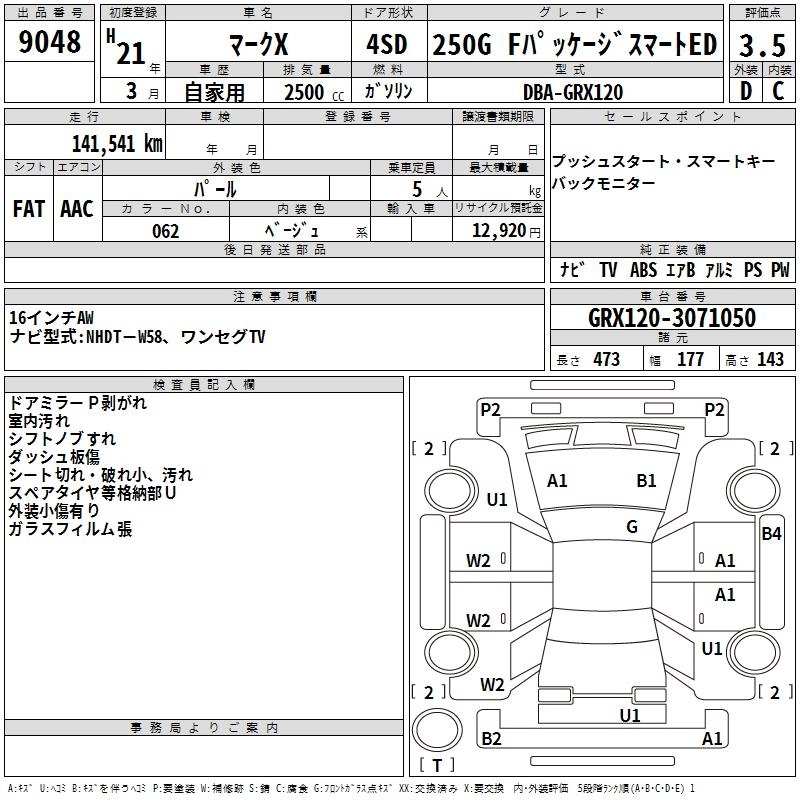Viewport: 800px width, 800px height.
Task: Click the damage legend line at bottom
Action: [352, 788]
